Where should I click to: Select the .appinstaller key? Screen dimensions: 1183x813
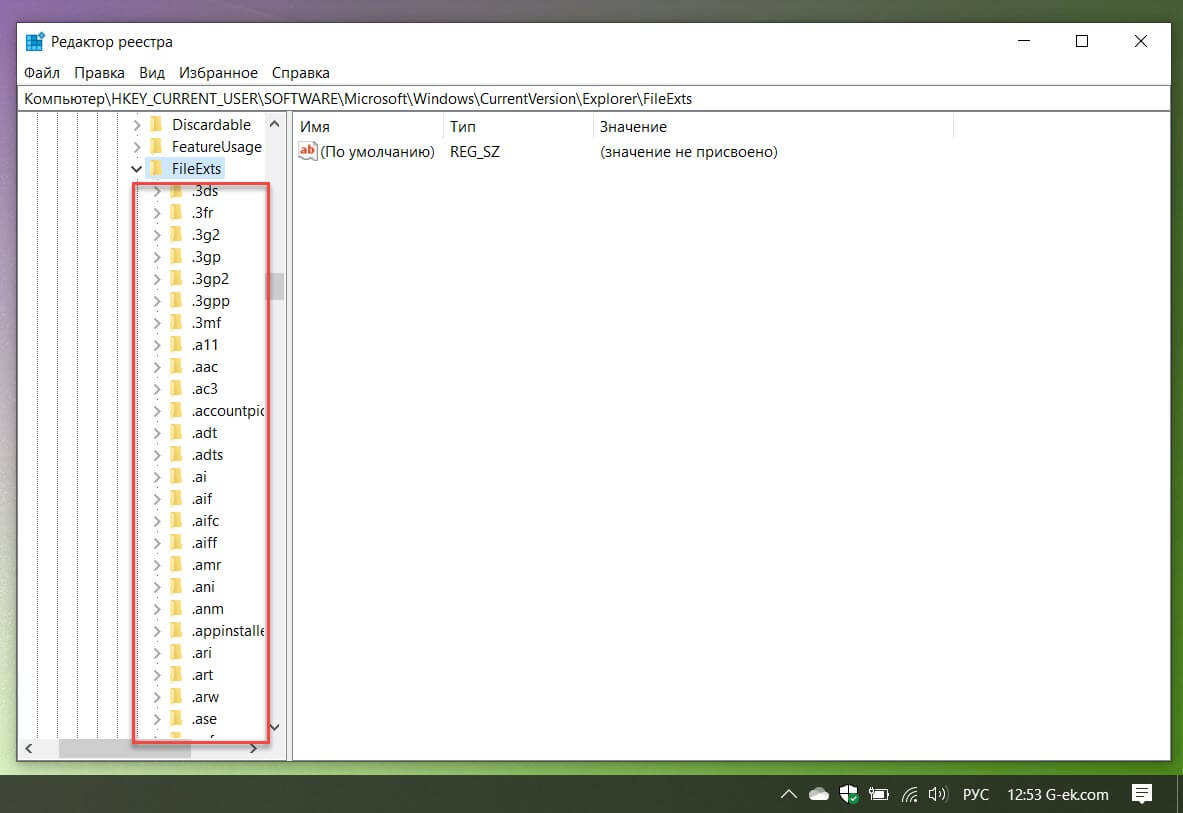[227, 630]
